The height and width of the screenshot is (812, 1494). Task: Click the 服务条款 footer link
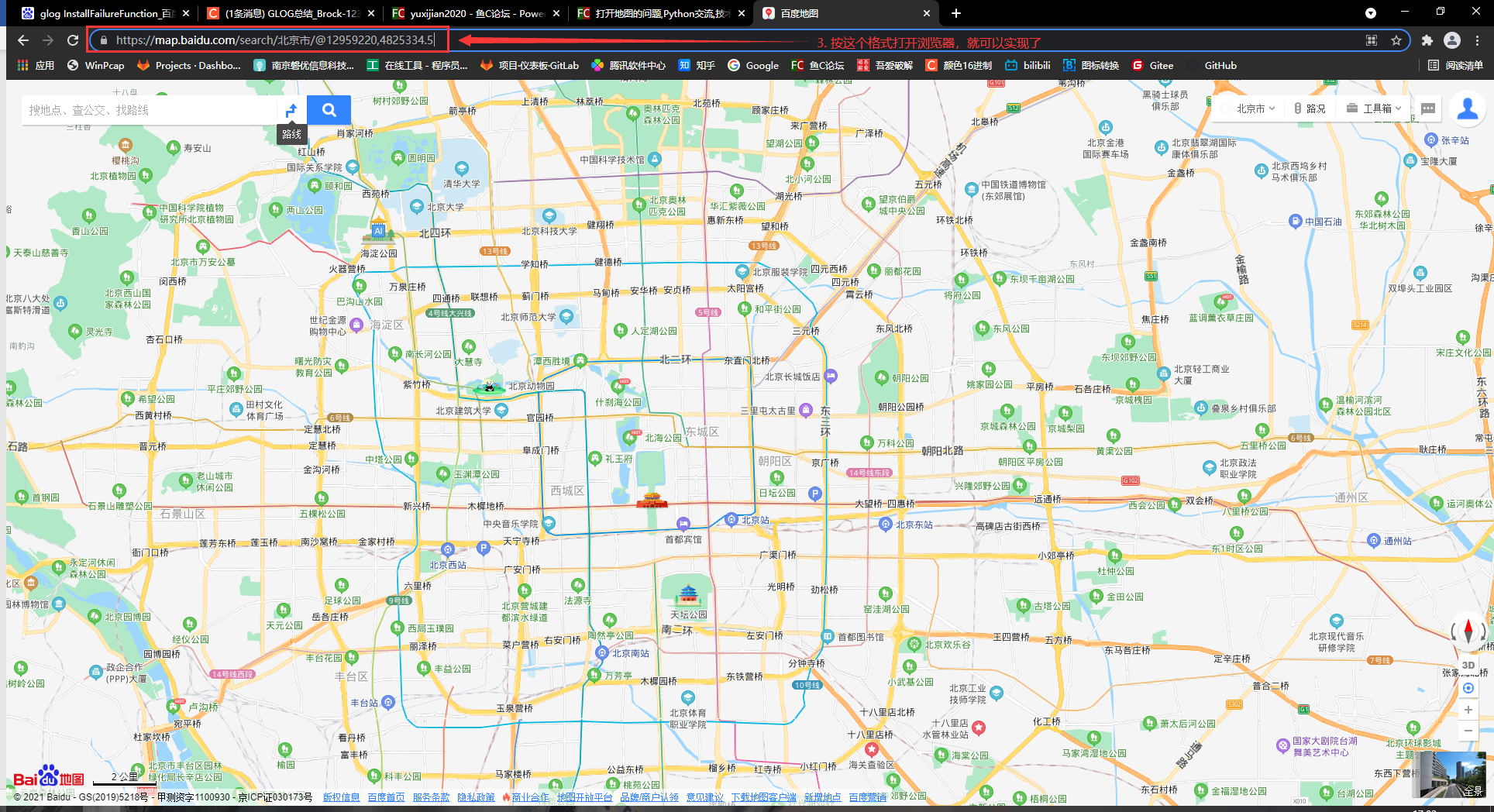pos(432,797)
